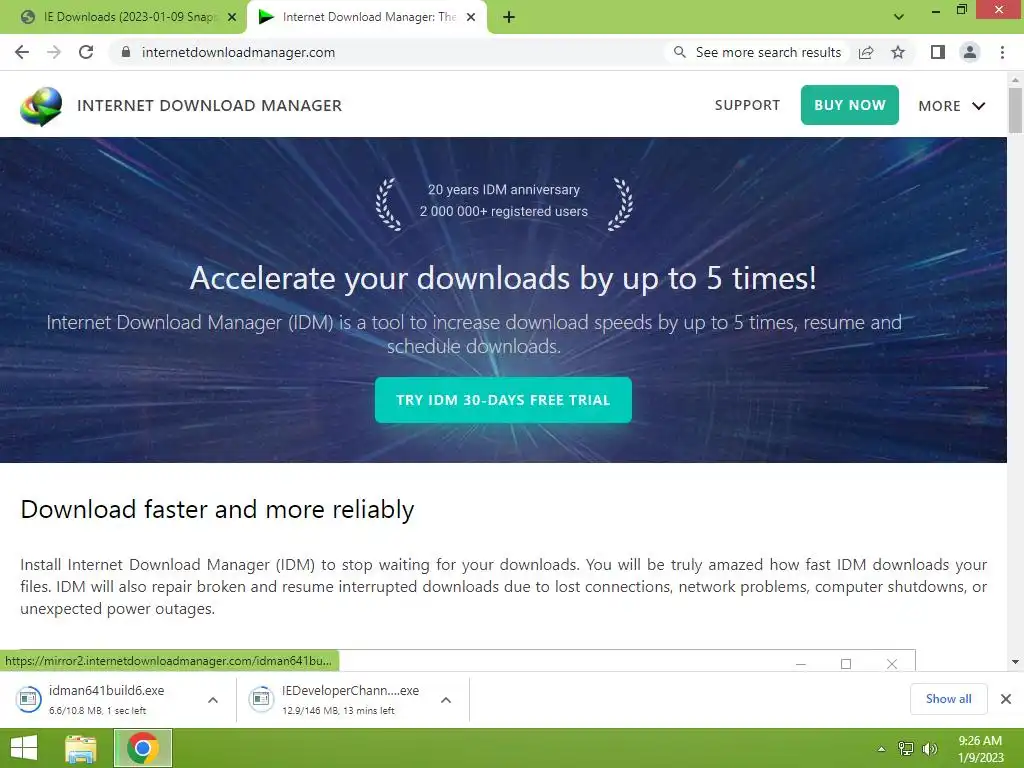This screenshot has height=768, width=1024.
Task: Expand the MORE menu
Action: tap(952, 106)
